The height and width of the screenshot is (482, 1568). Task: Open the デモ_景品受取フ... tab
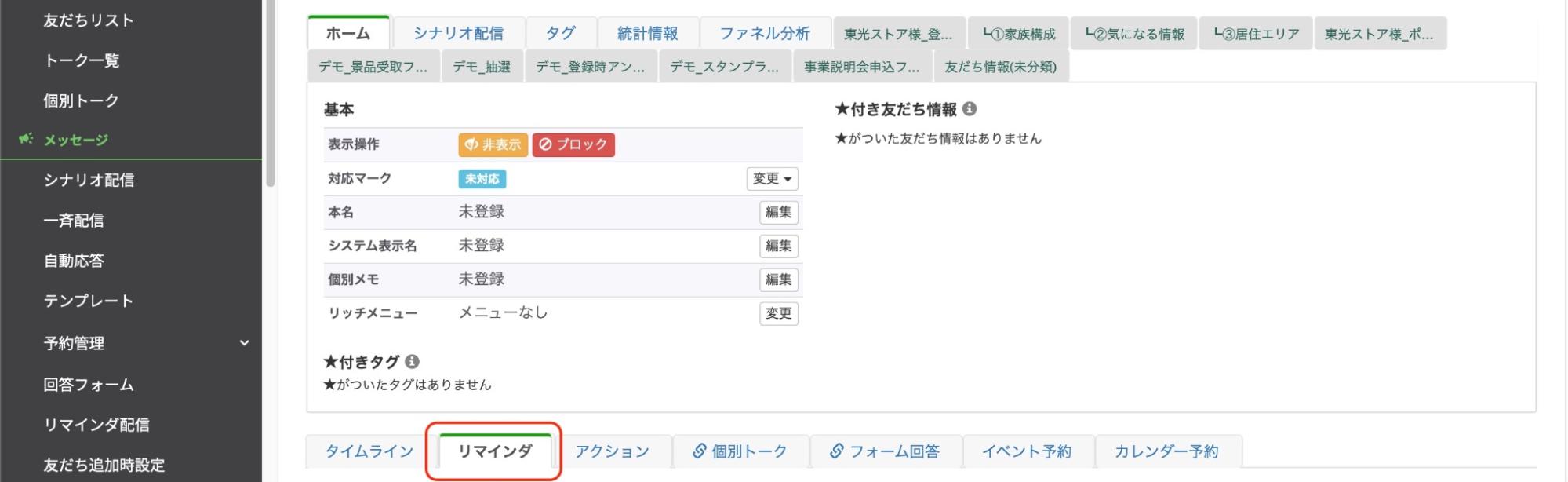(373, 67)
